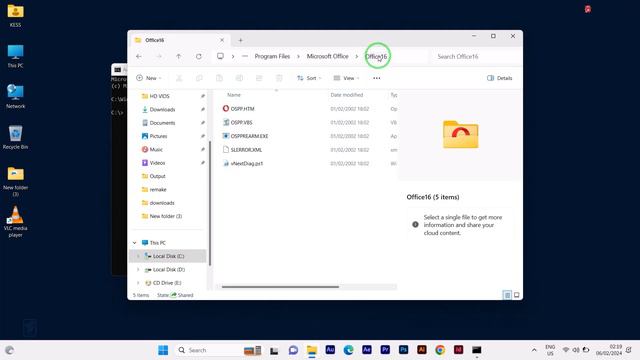Expand the CD Drive (E:) node
This screenshot has width=640, height=360.
tap(138, 283)
